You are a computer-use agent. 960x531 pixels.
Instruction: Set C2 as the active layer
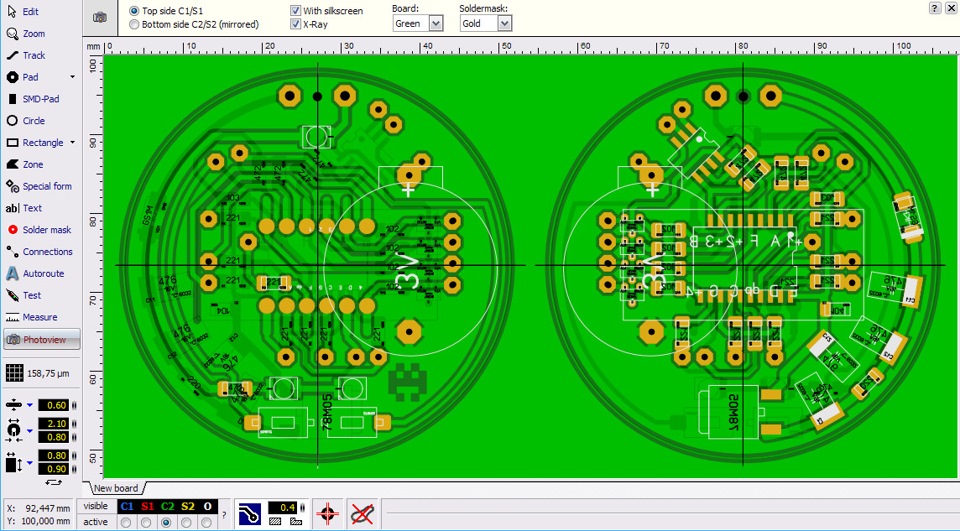[x=167, y=522]
